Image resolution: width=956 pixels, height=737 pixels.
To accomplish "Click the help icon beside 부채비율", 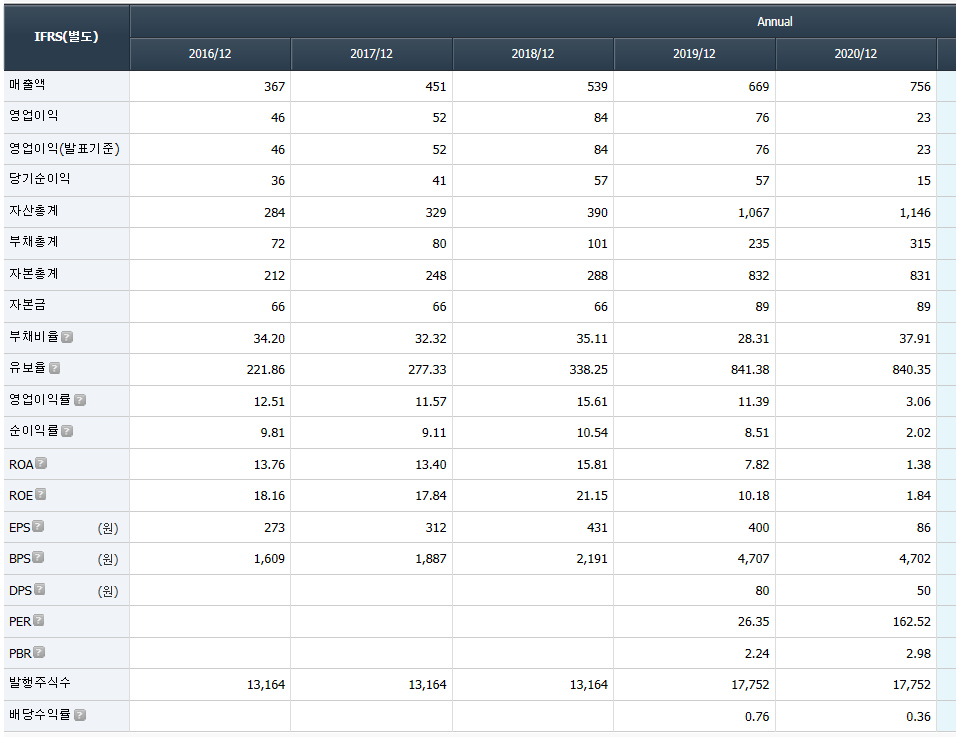I will click(x=67, y=337).
